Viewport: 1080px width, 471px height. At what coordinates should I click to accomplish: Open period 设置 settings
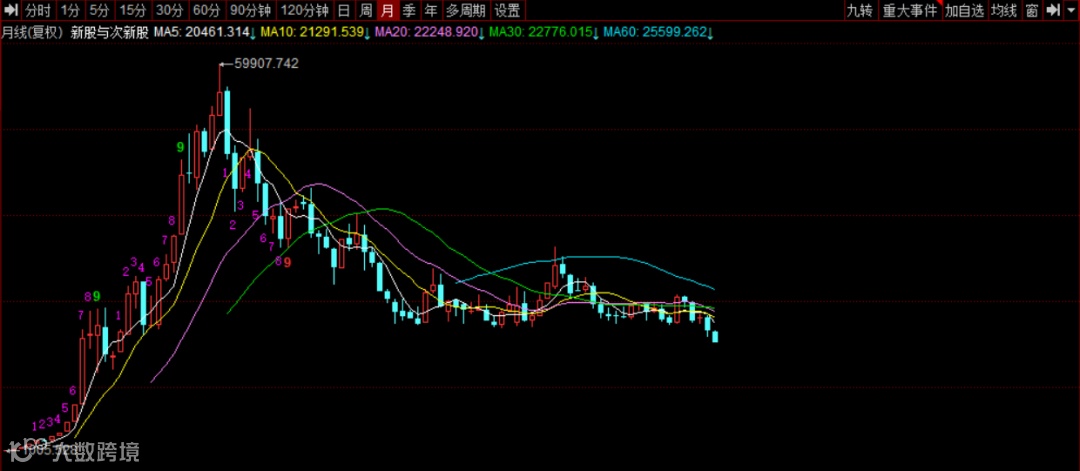coord(508,10)
